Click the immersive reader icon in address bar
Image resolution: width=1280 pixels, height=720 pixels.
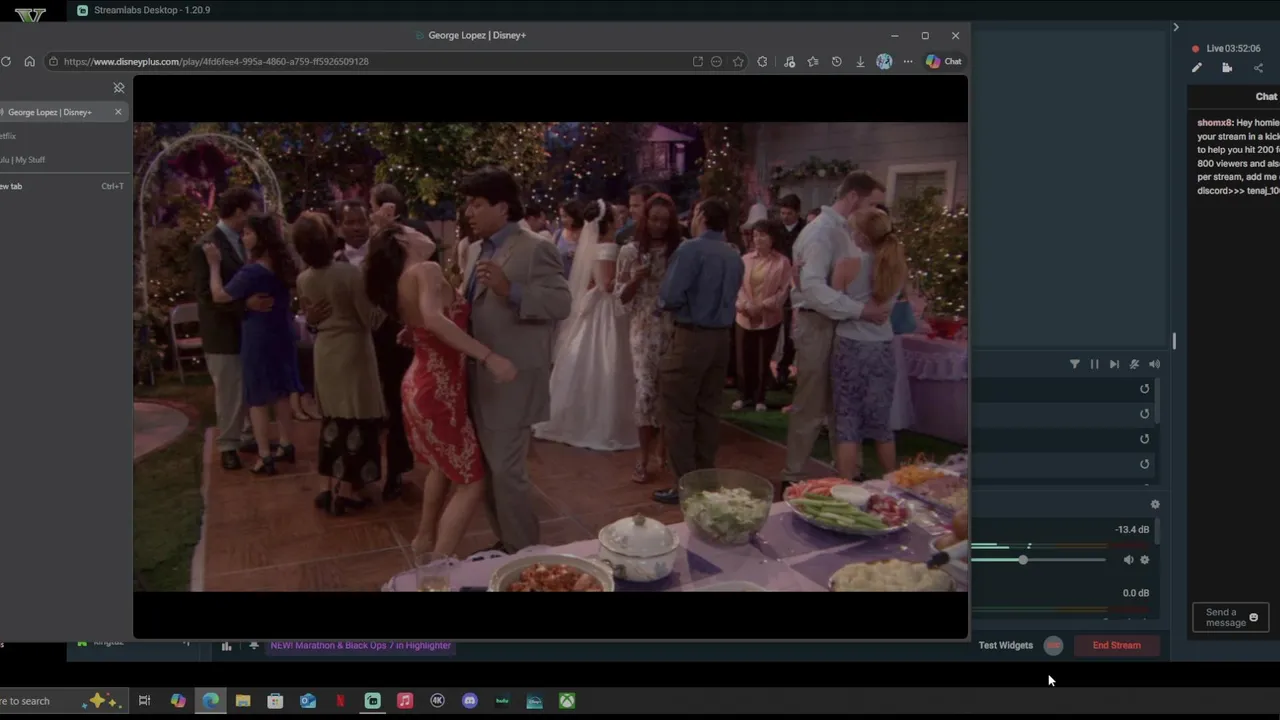pos(716,61)
